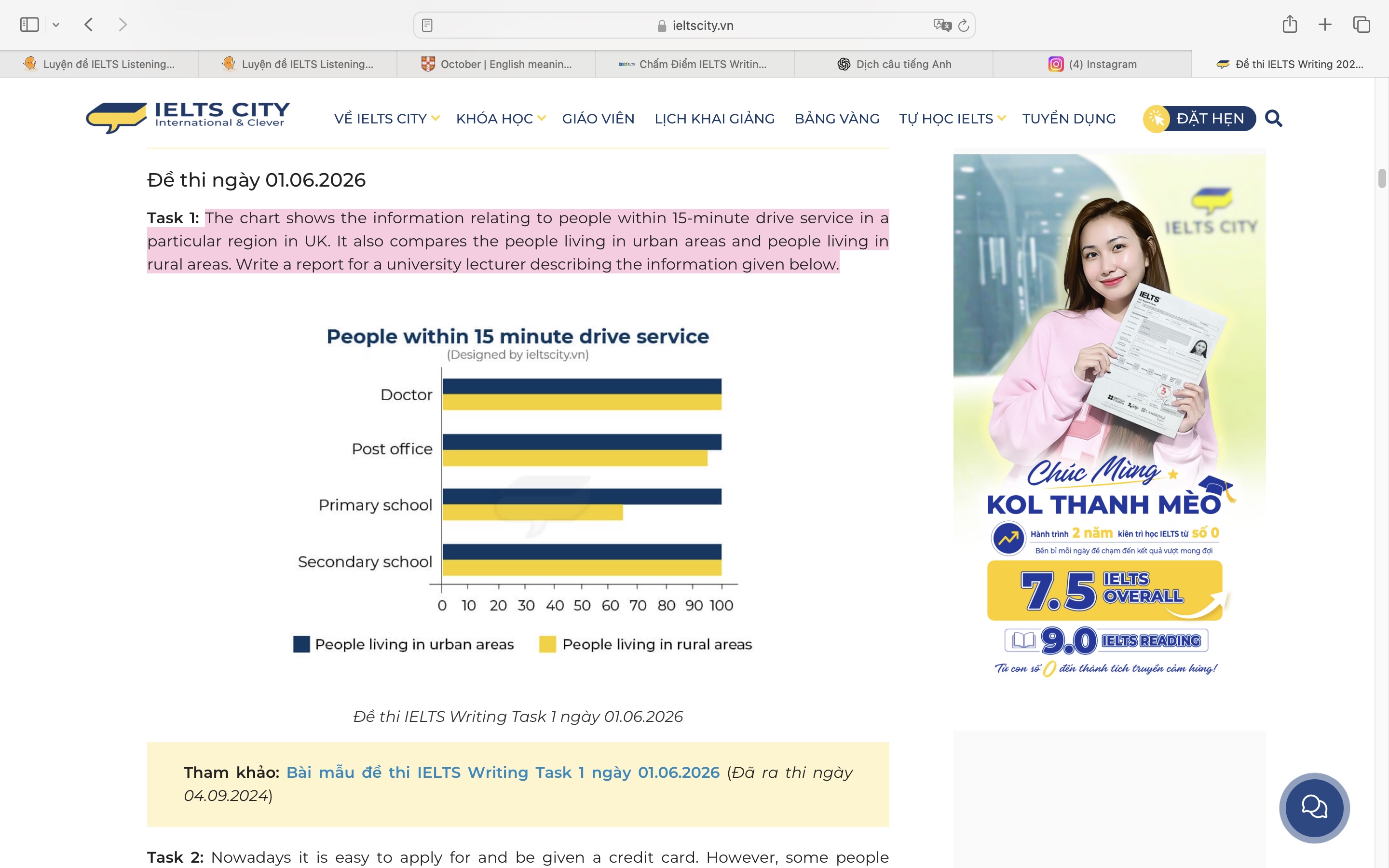1389x868 pixels.
Task: Open the chat bubble widget
Action: 1314,808
